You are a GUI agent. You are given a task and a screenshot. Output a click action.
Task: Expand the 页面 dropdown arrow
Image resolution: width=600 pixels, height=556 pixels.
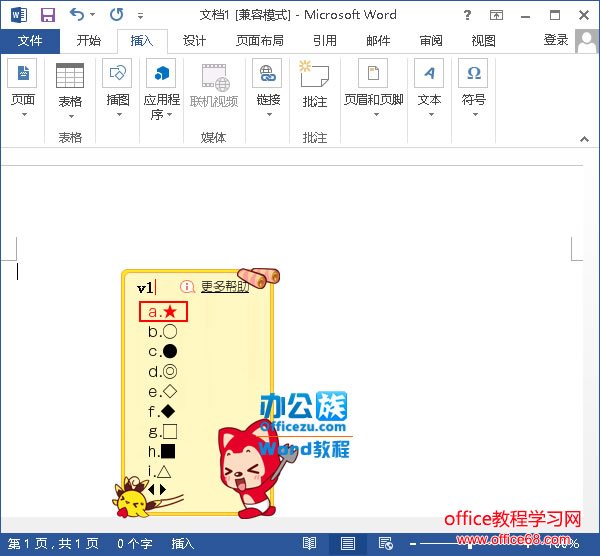[24, 115]
